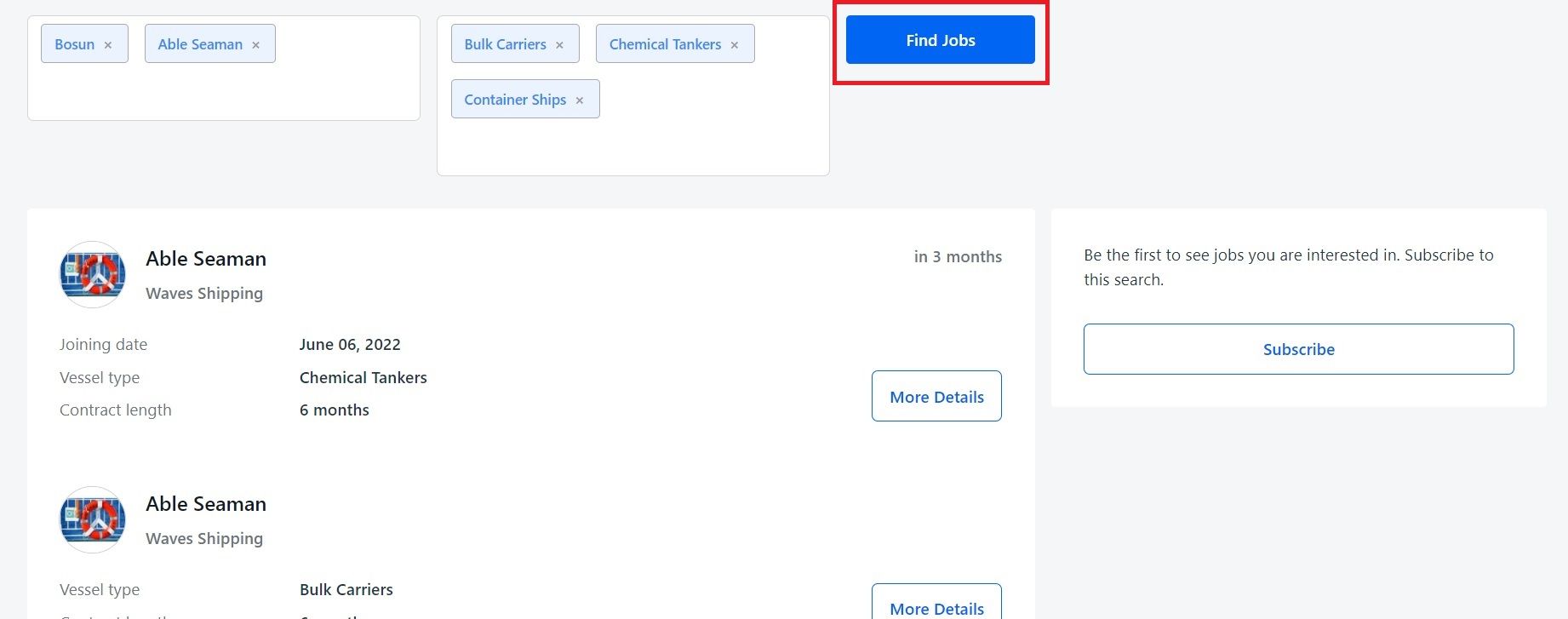Click Waves Shipping under first job

204,293
